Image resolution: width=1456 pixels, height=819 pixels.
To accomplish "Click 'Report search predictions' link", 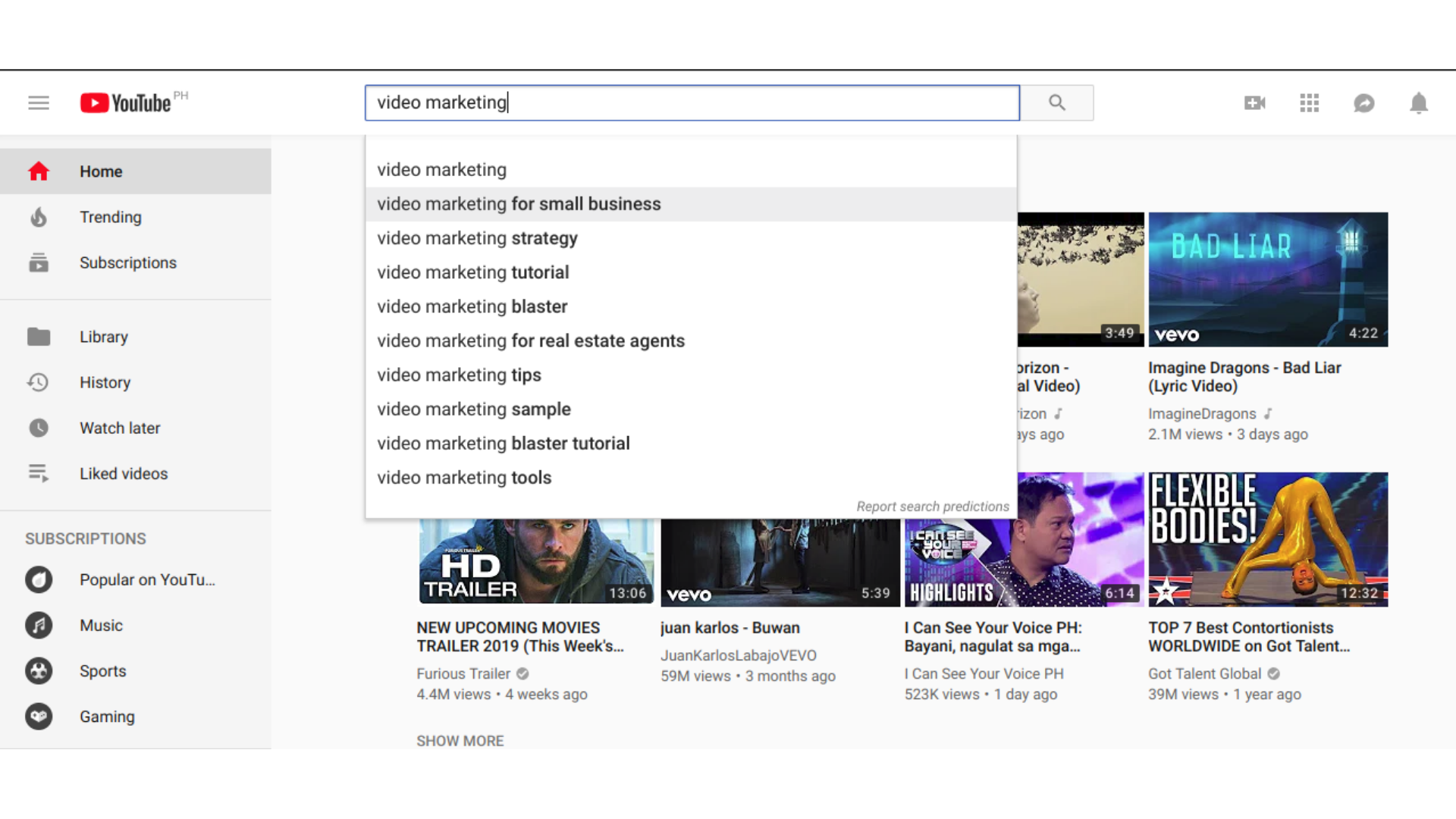I will (932, 507).
